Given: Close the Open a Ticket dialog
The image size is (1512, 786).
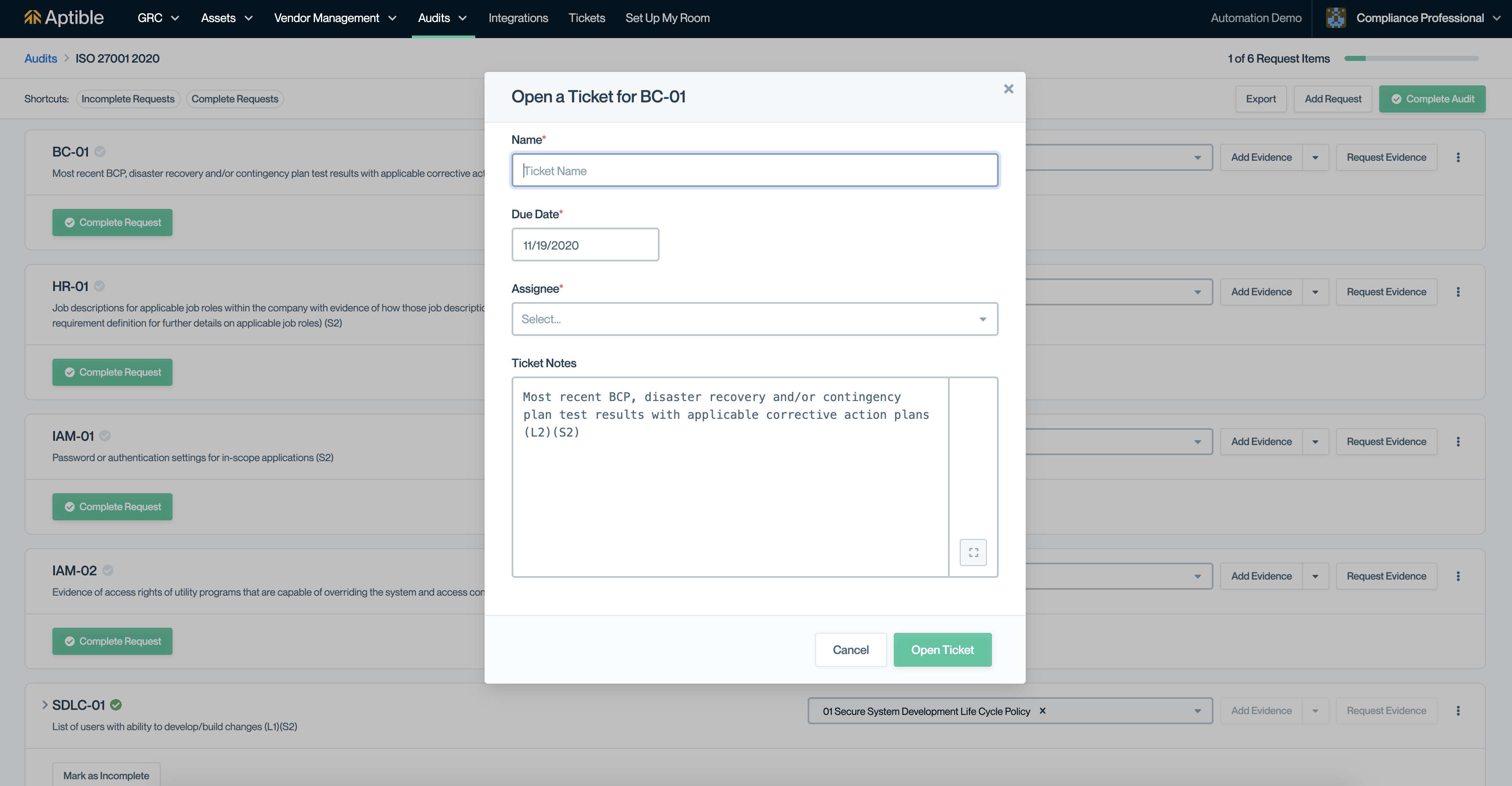Looking at the screenshot, I should pos(1008,89).
